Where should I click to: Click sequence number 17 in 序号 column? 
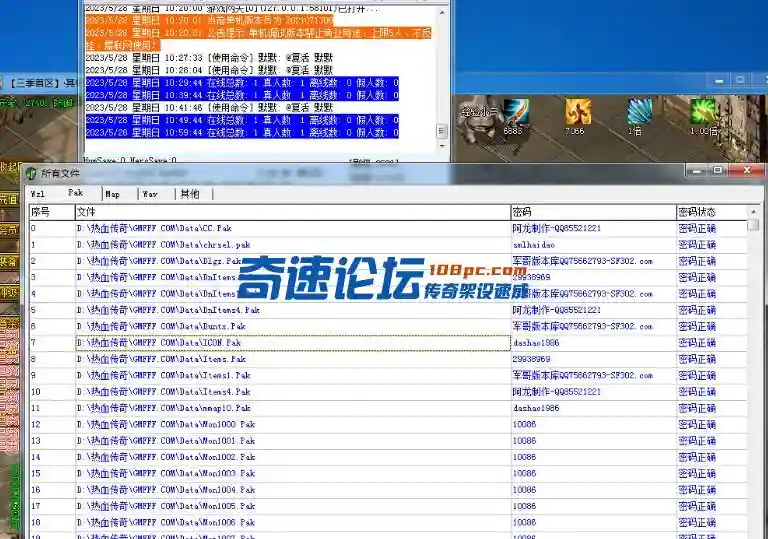coord(36,506)
